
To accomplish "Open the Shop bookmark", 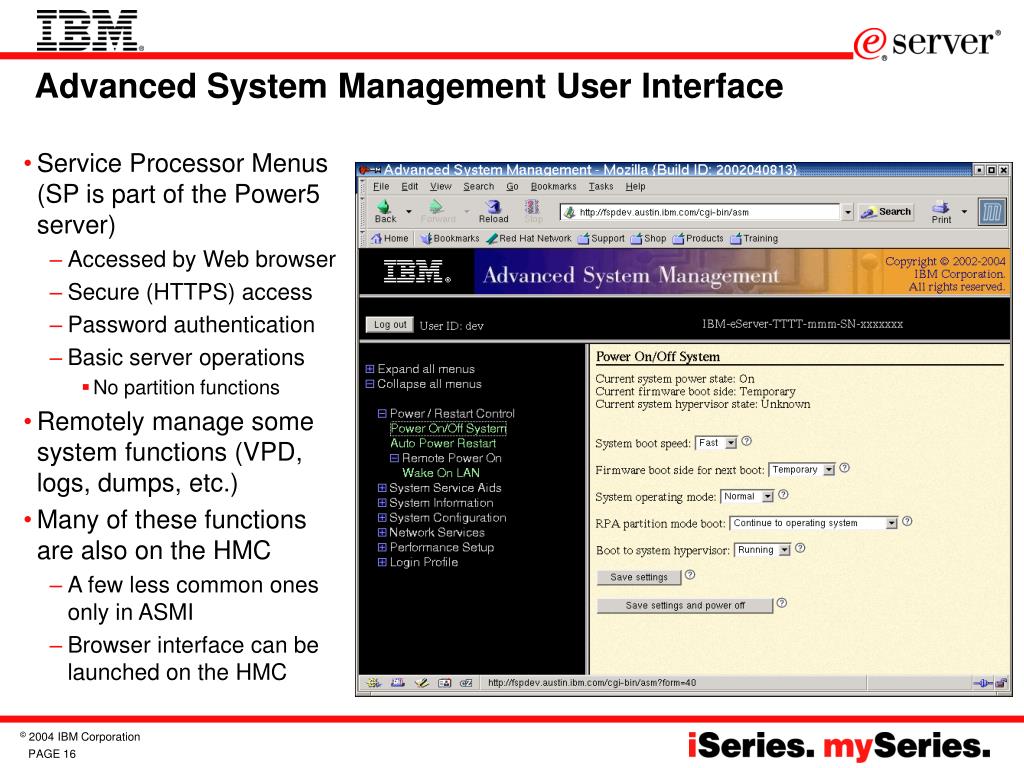I will click(648, 238).
